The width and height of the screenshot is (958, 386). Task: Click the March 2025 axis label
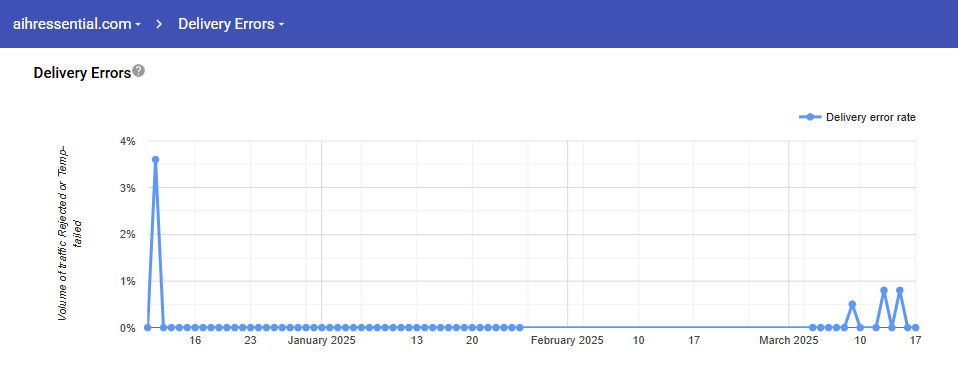789,341
